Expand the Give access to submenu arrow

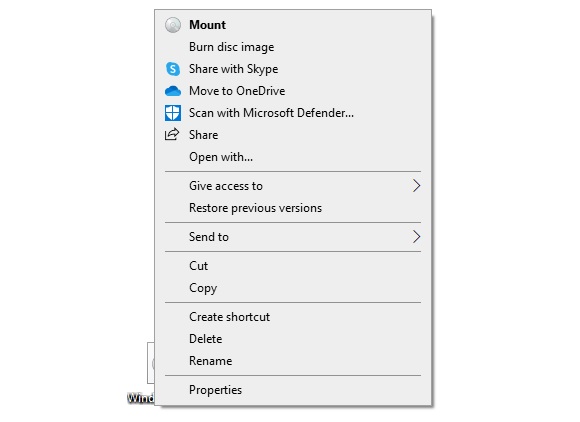(x=417, y=186)
